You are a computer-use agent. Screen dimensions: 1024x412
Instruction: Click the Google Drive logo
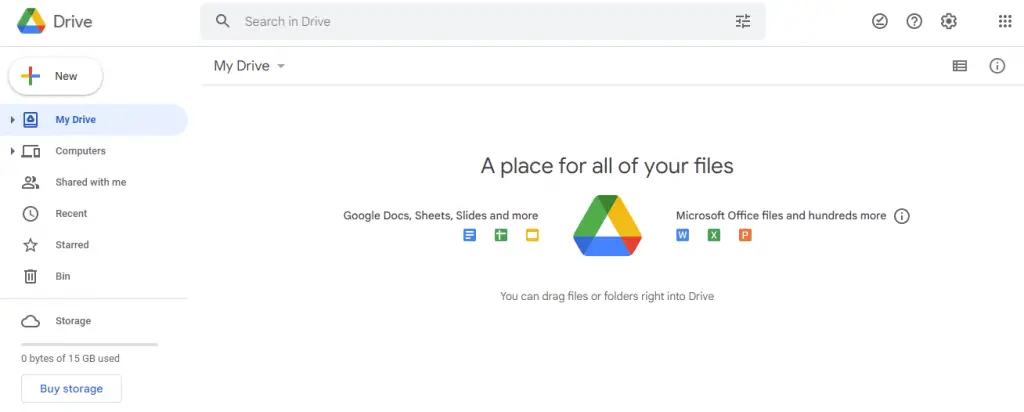[31, 22]
